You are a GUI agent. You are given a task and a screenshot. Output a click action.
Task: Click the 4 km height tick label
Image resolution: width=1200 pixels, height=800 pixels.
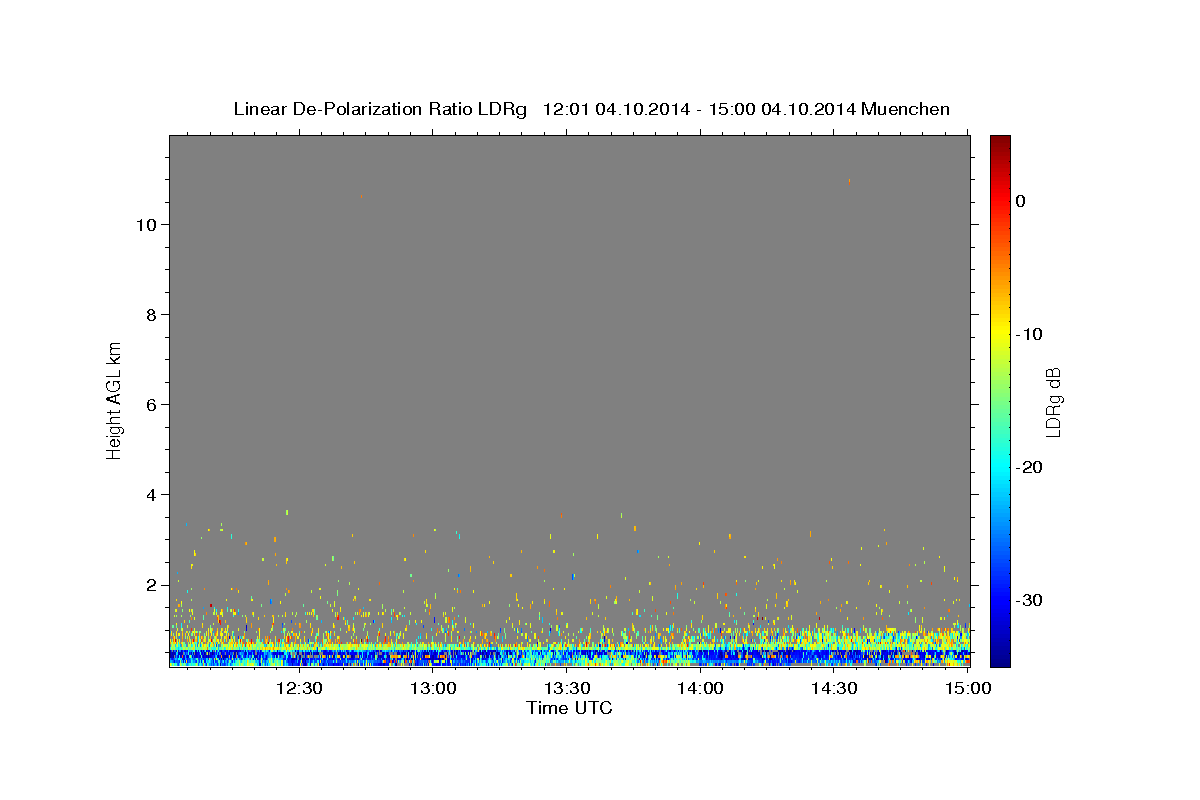tap(151, 495)
